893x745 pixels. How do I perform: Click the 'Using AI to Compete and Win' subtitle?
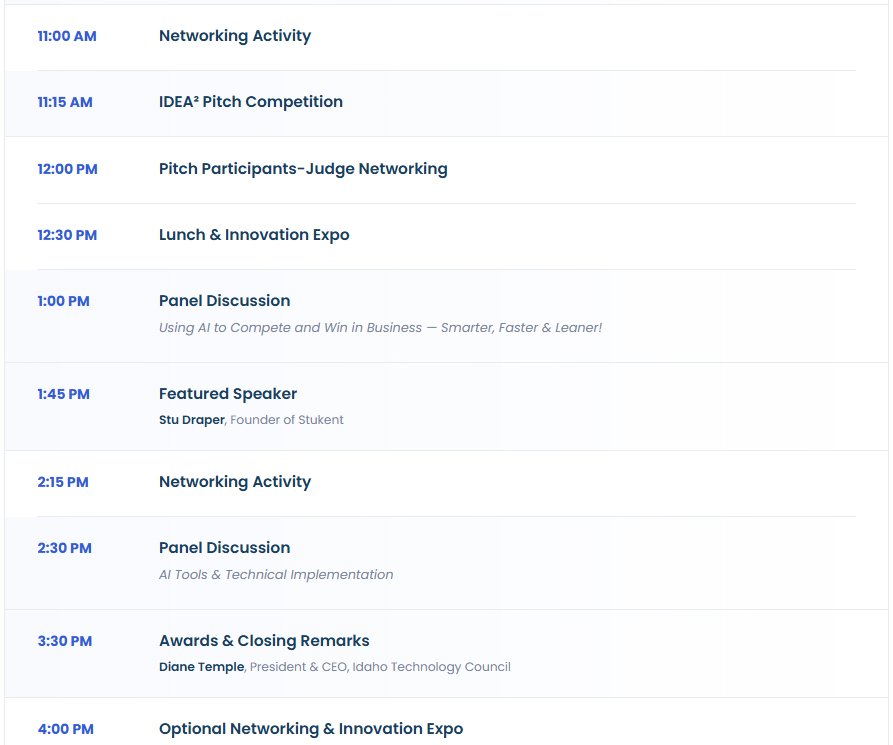pos(380,328)
